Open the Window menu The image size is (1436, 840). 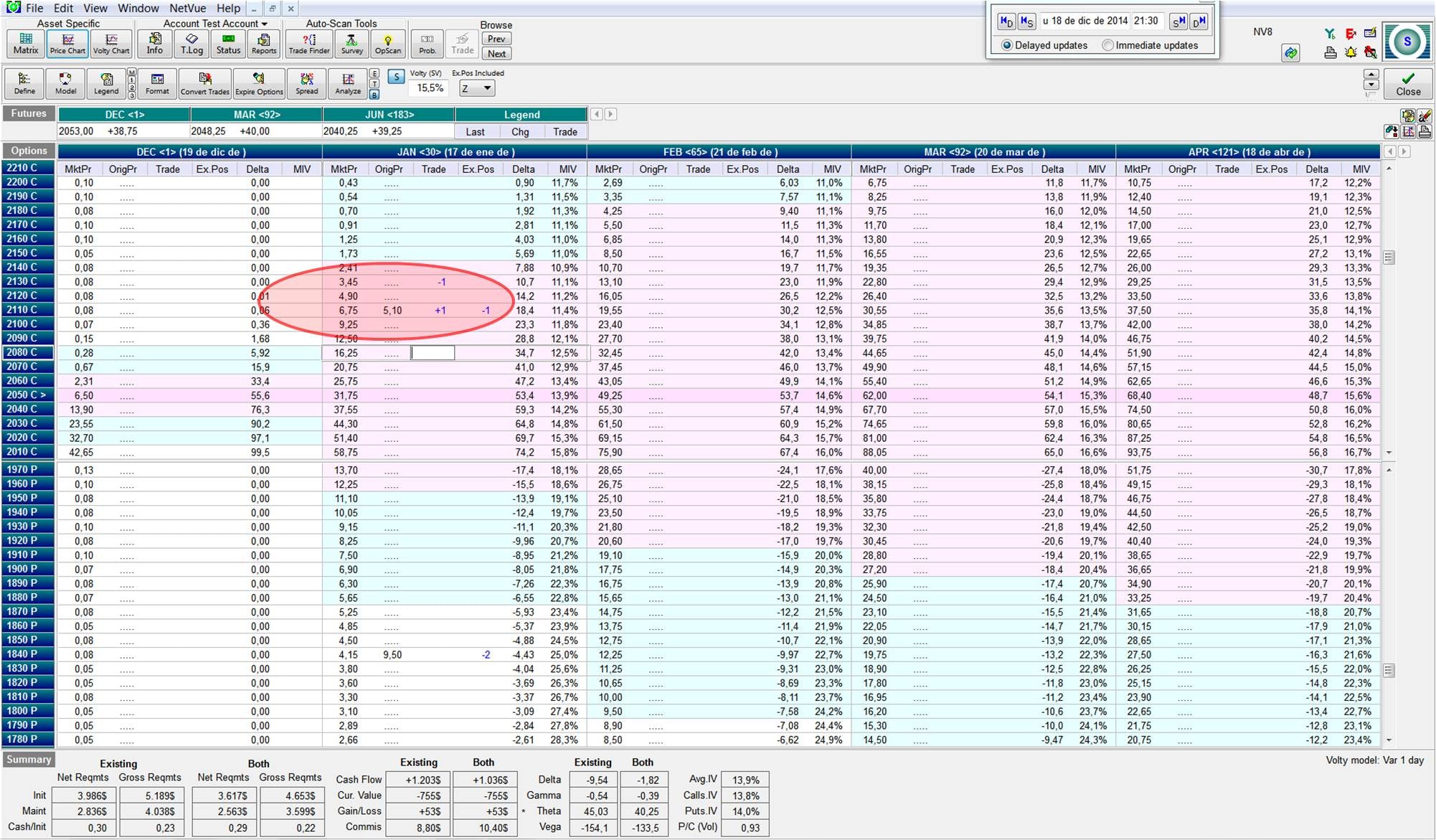[138, 9]
